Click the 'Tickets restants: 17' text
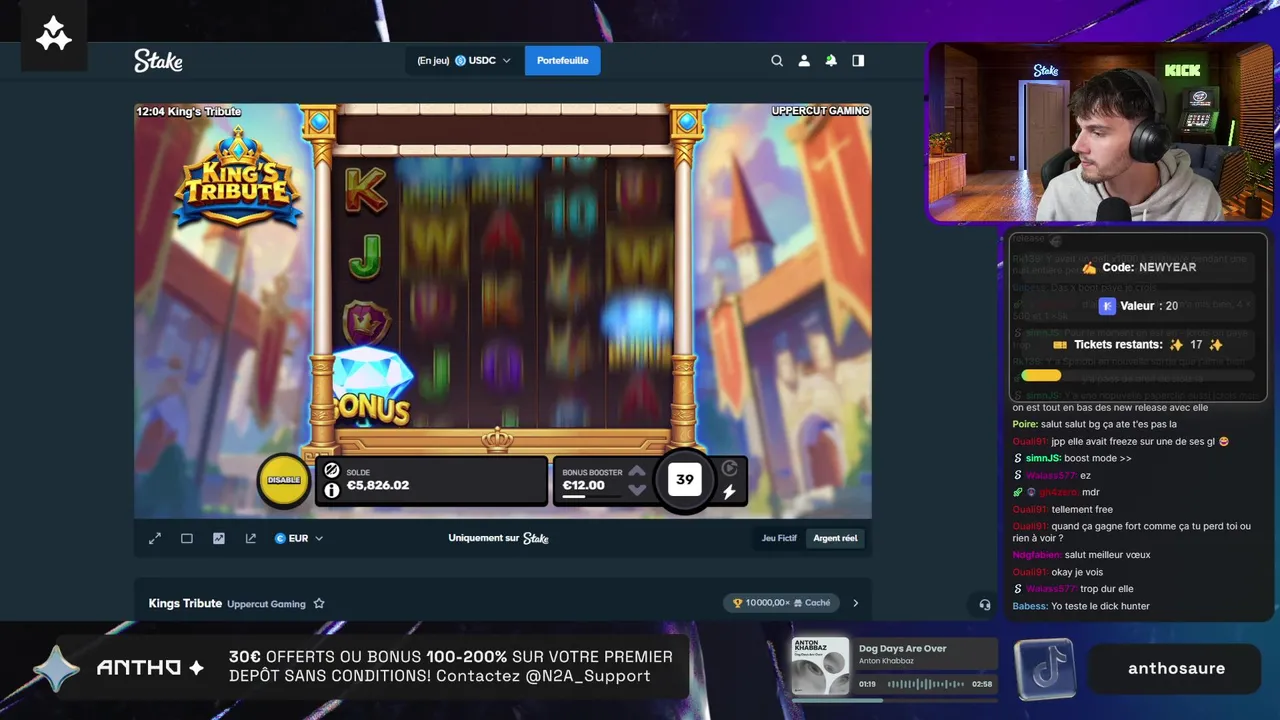 1138,345
